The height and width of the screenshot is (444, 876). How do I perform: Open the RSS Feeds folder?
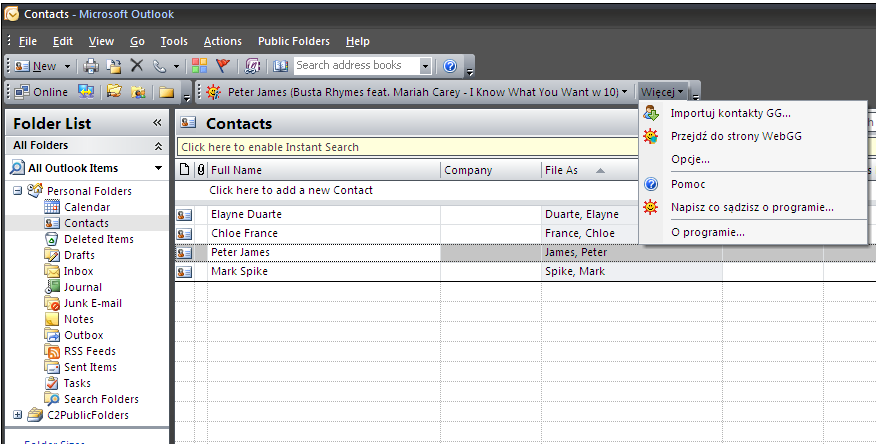(x=89, y=351)
